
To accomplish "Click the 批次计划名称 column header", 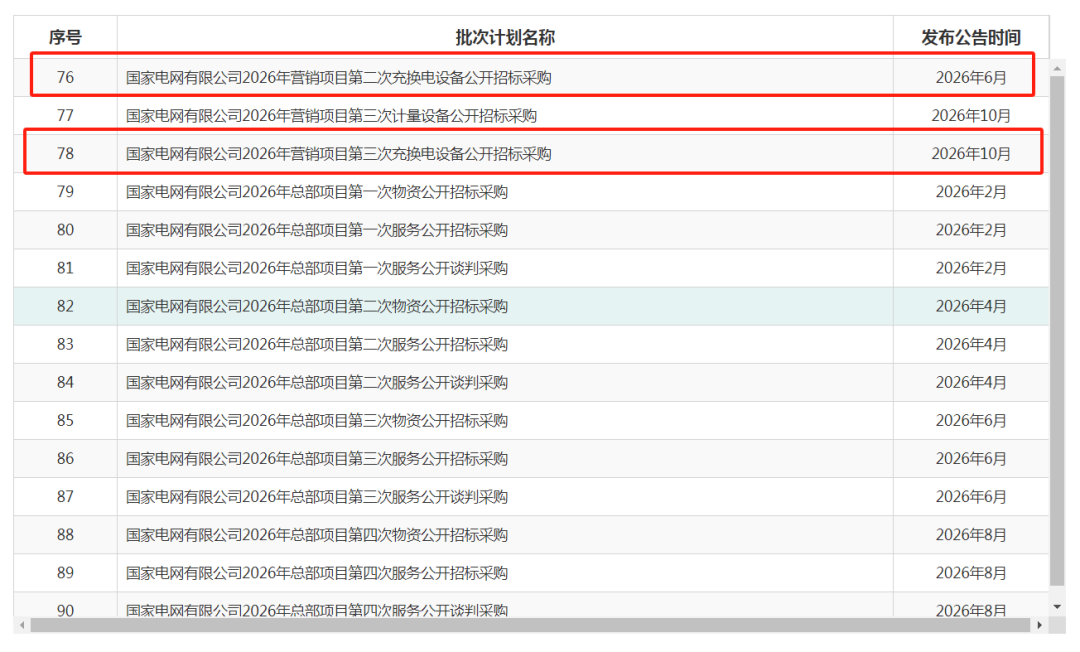I will tap(505, 38).
